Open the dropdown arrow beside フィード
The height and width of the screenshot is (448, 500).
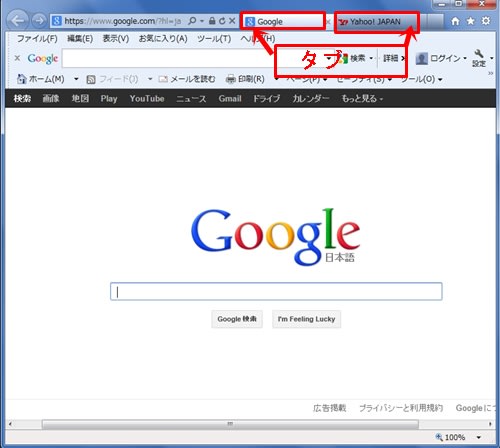click(150, 79)
